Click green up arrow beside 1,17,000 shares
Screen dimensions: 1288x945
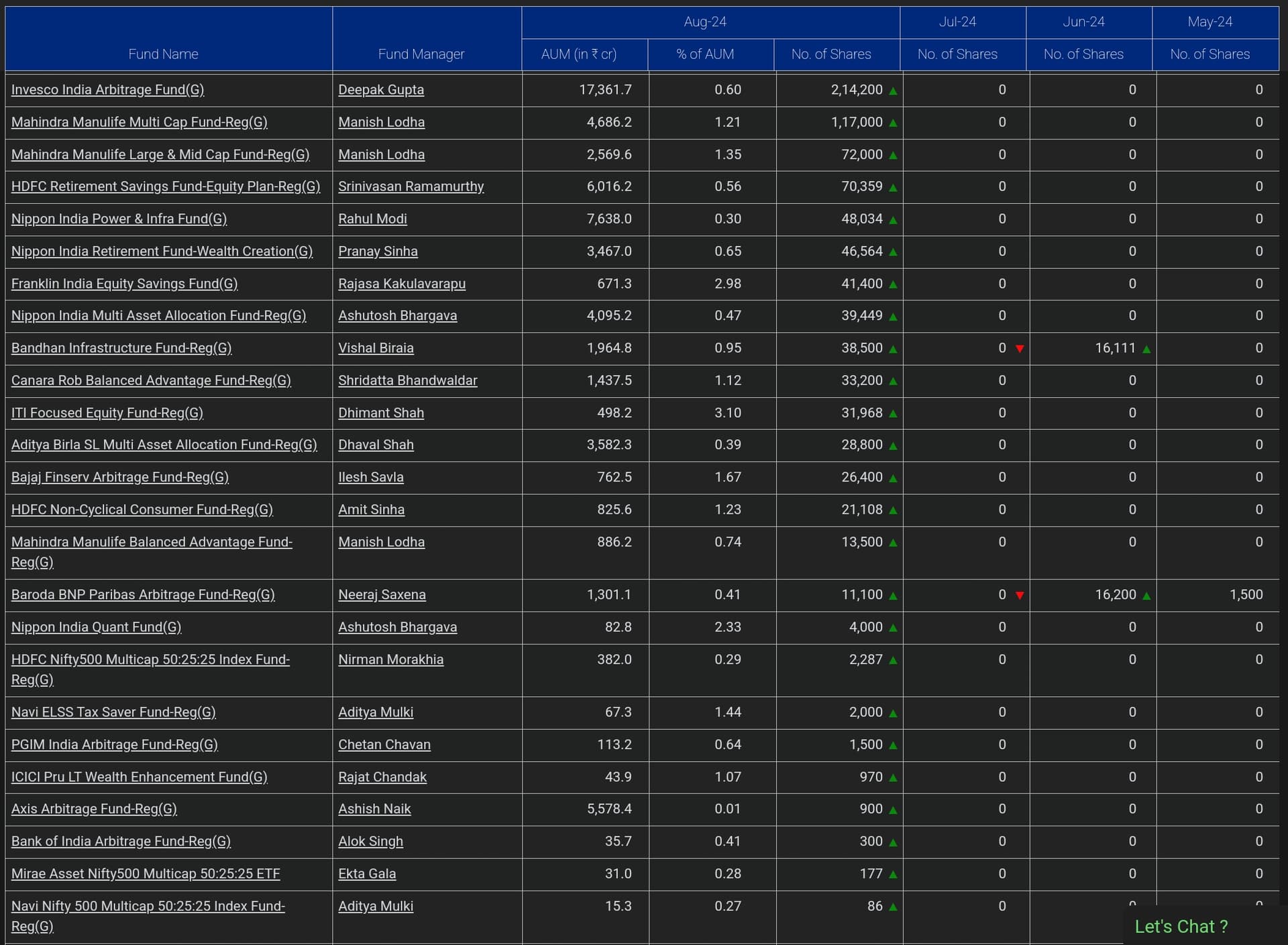893,123
